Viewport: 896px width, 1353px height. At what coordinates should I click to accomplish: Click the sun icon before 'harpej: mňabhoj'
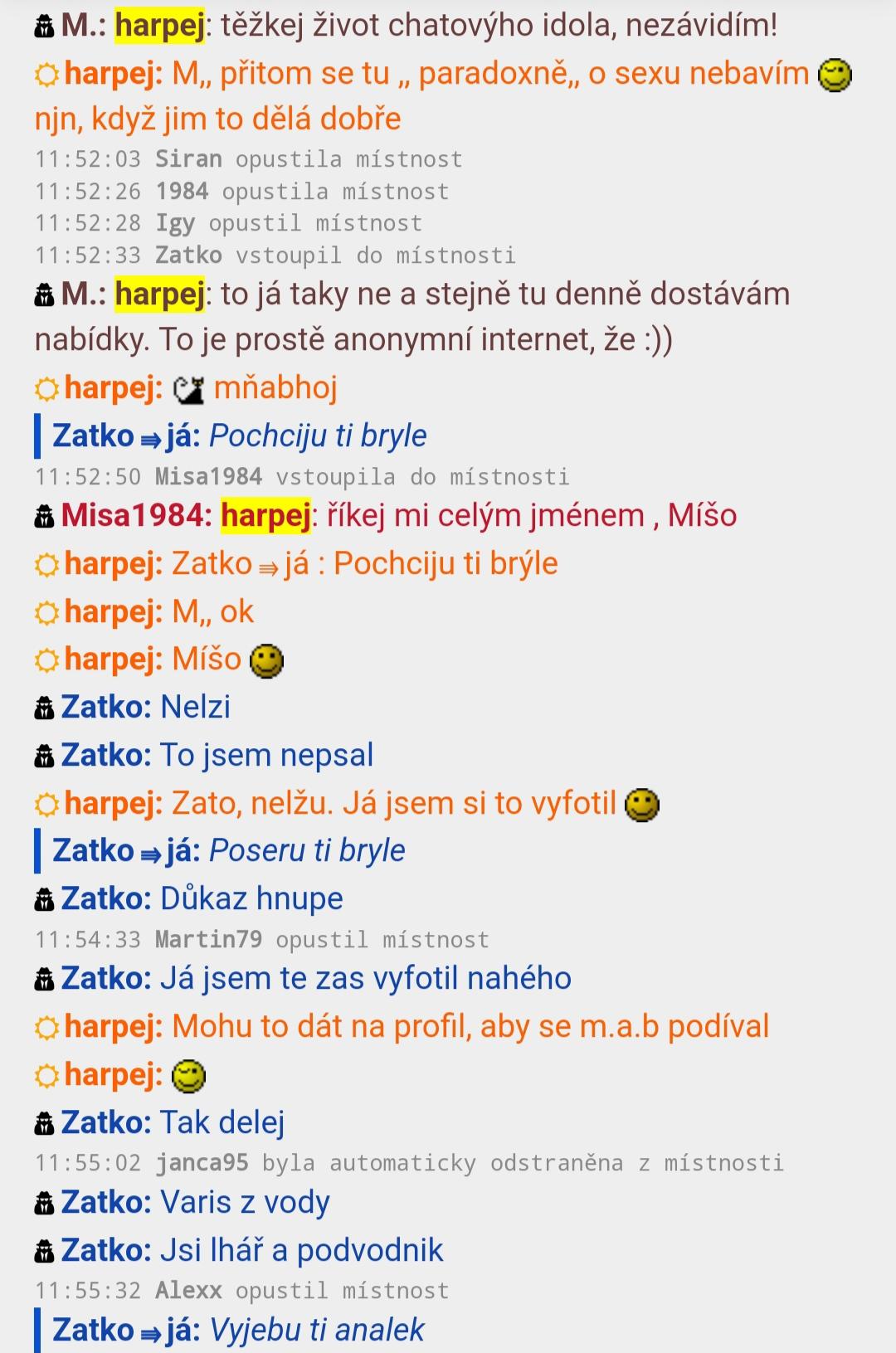[x=46, y=388]
